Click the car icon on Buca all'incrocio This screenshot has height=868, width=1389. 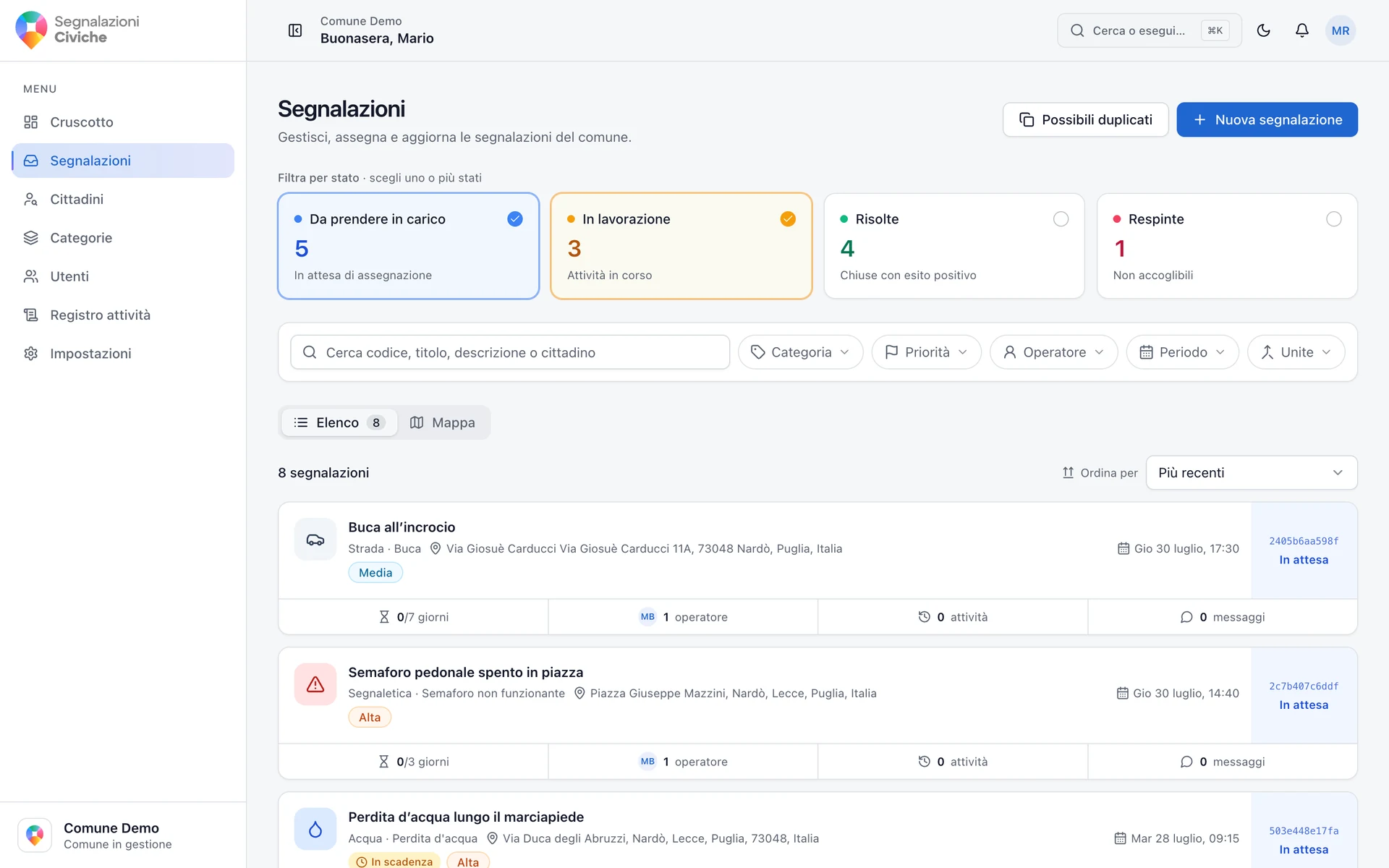315,540
